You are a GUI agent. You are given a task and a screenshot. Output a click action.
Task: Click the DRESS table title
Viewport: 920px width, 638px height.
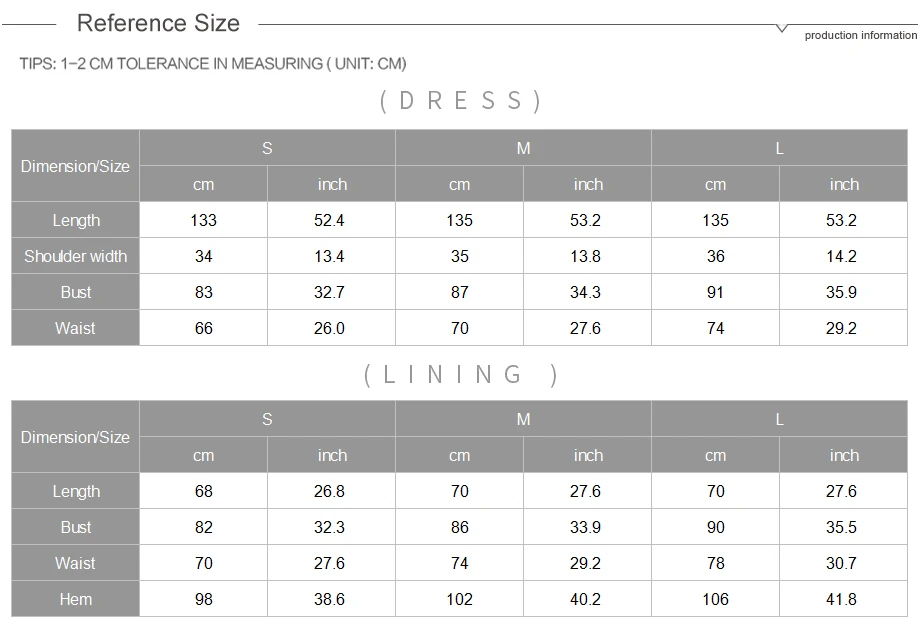(x=461, y=101)
